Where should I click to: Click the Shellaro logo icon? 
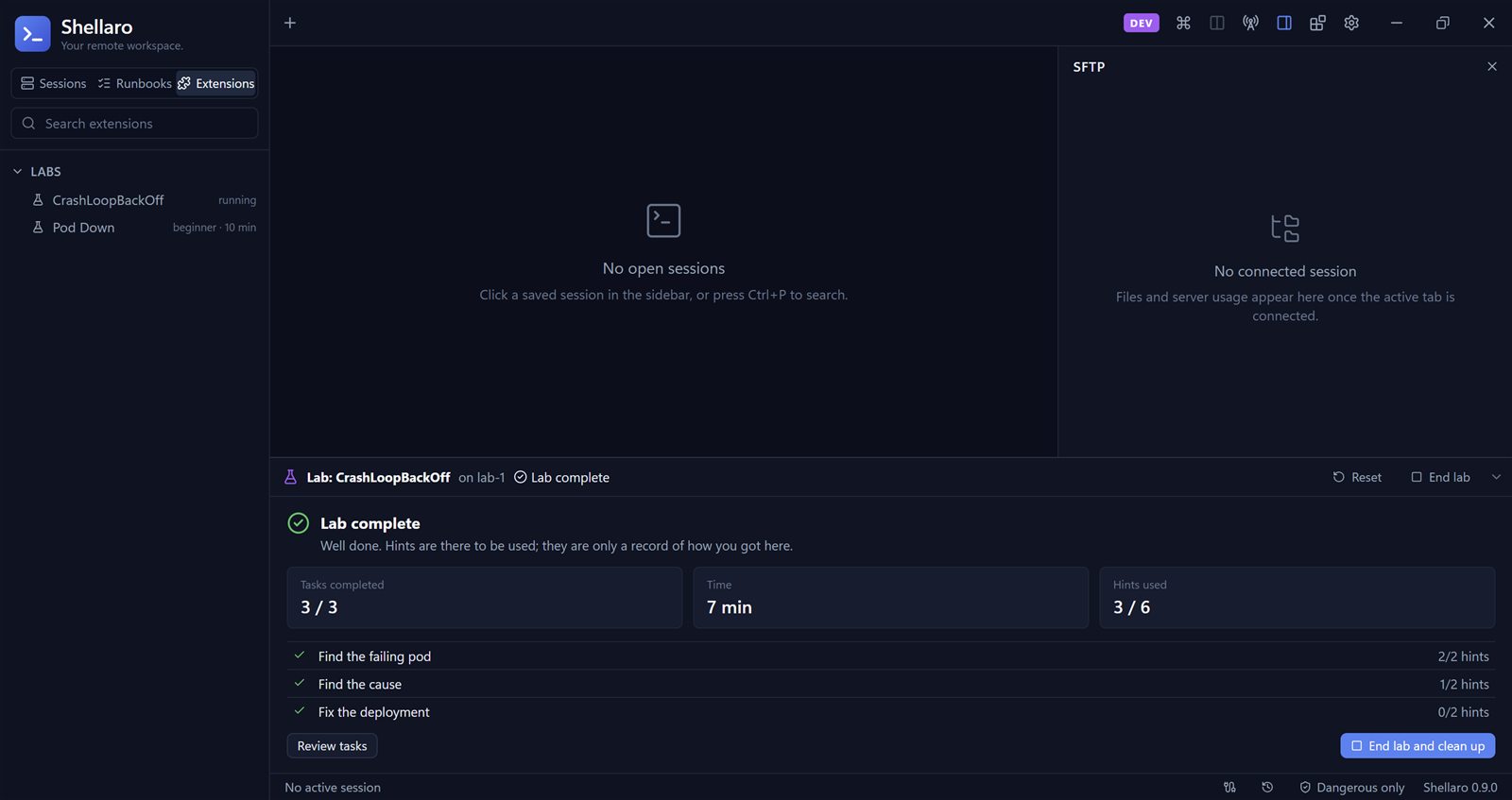click(x=32, y=34)
